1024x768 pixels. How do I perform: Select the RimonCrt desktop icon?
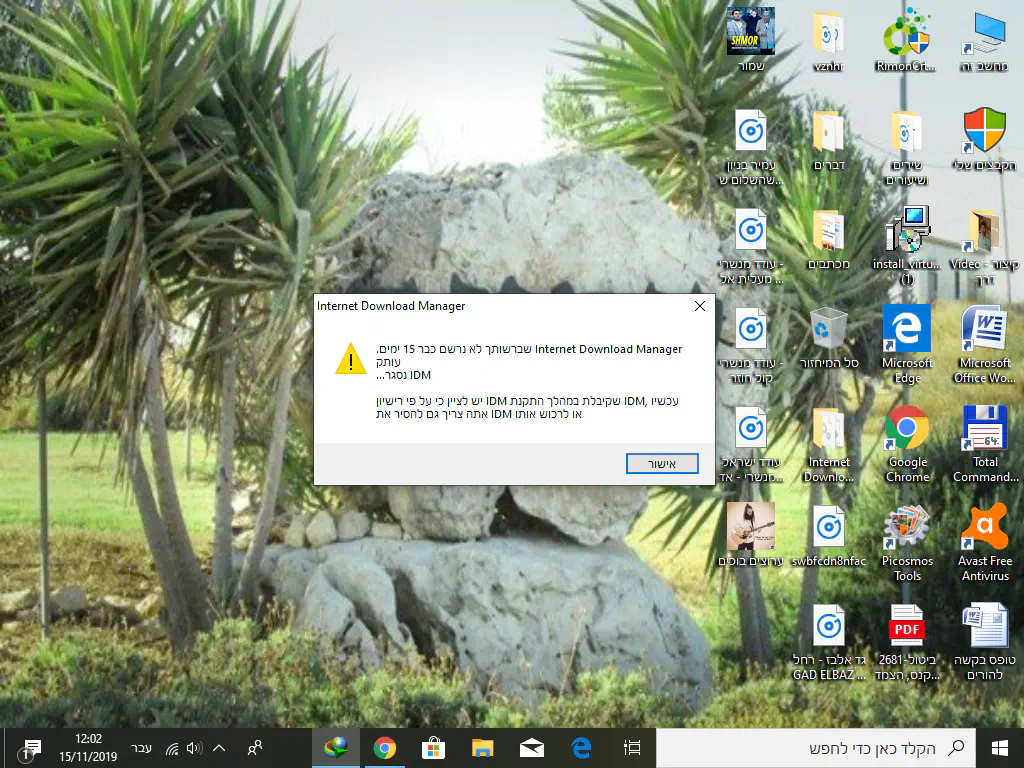tap(907, 35)
